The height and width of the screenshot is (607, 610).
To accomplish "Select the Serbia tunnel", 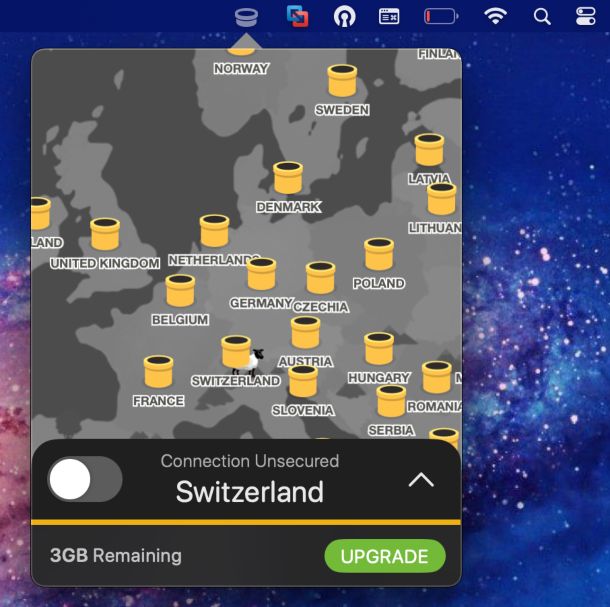I will pyautogui.click(x=391, y=401).
